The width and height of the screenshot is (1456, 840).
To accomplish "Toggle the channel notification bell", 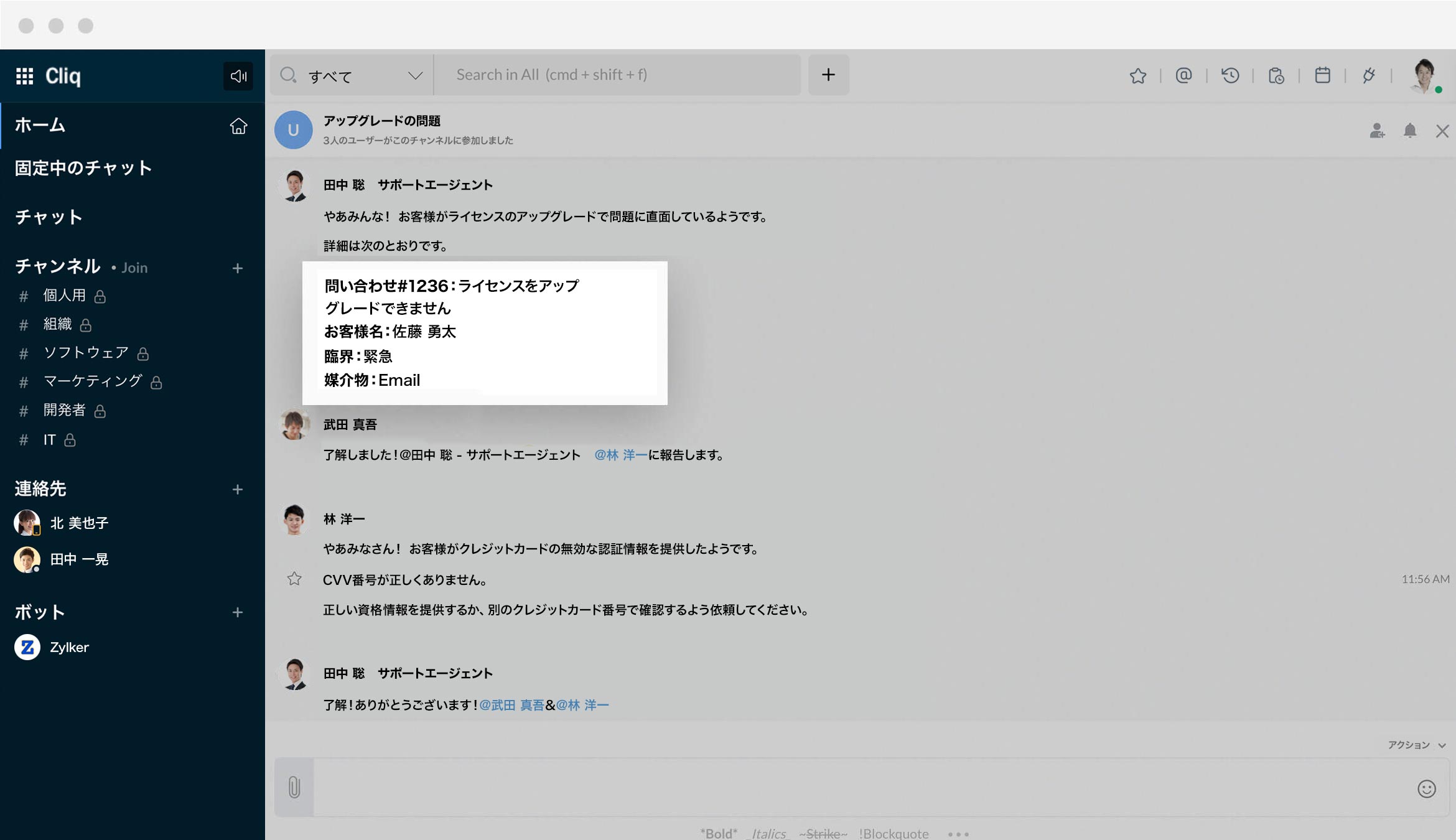I will coord(1410,131).
